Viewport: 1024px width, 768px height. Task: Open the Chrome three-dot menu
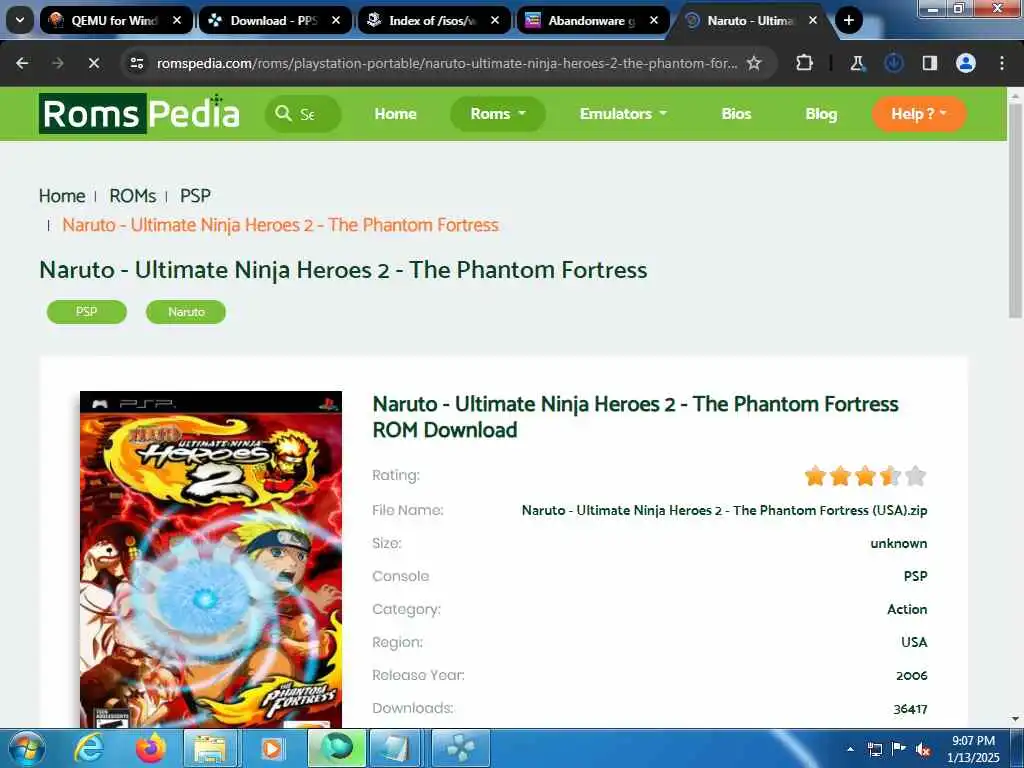(1002, 63)
